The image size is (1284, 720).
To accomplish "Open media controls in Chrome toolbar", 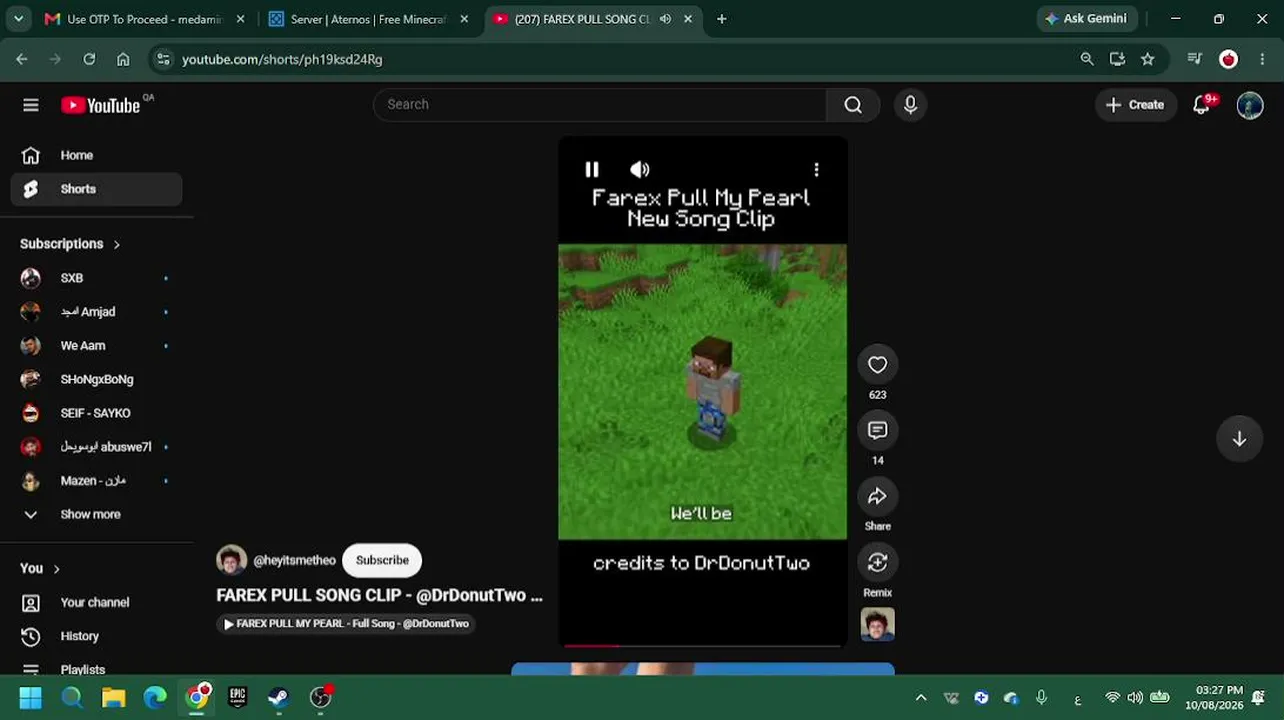I will (x=1194, y=59).
